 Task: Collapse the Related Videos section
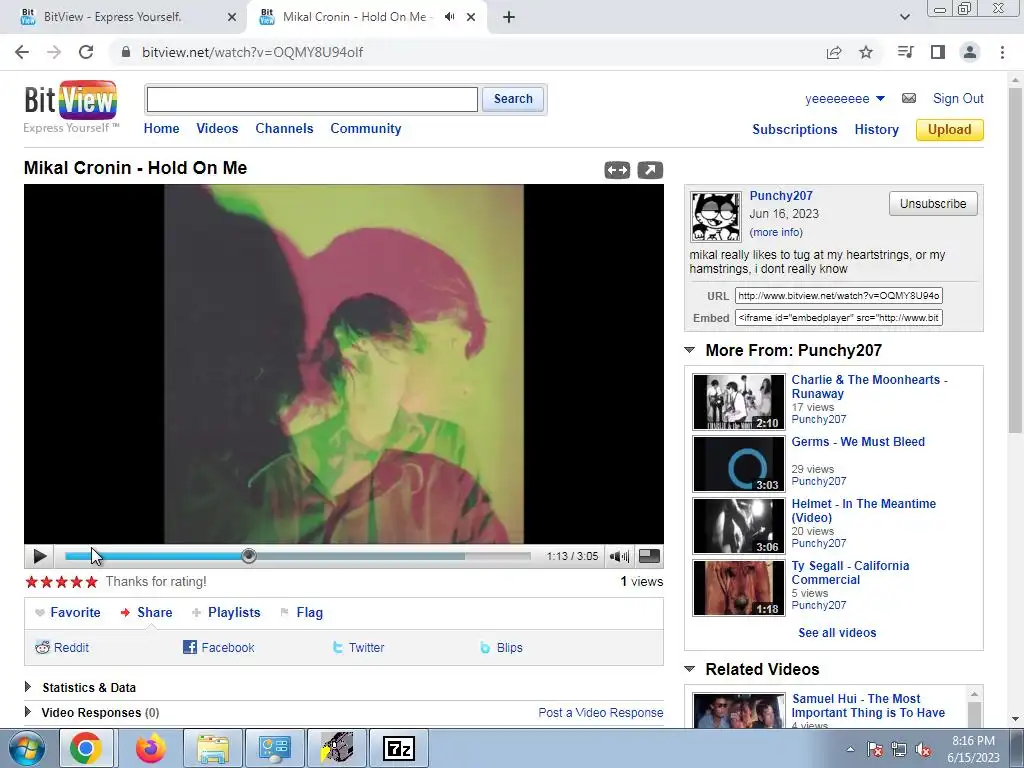690,669
